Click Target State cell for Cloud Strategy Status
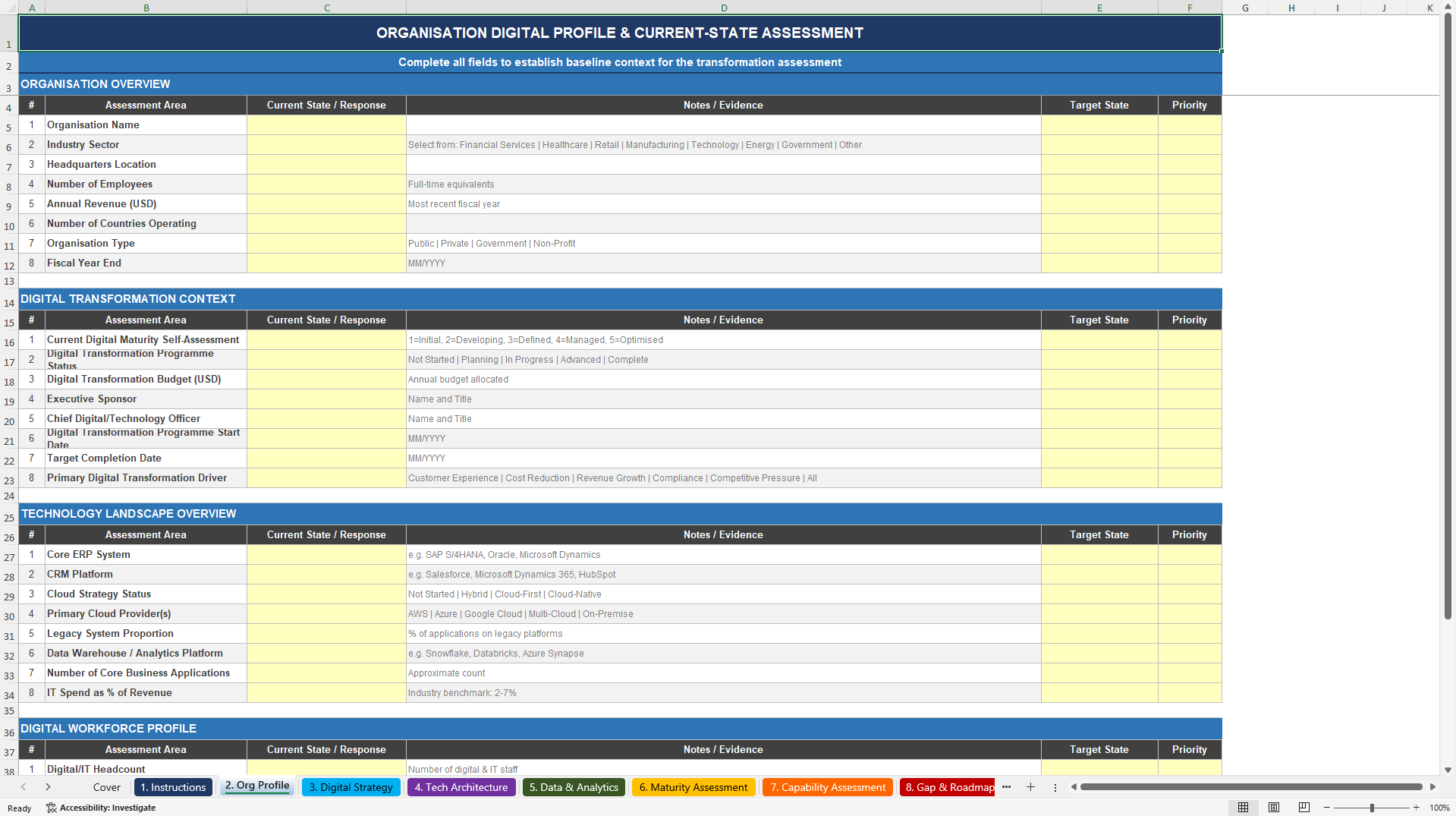The height and width of the screenshot is (816, 1456). (1099, 594)
